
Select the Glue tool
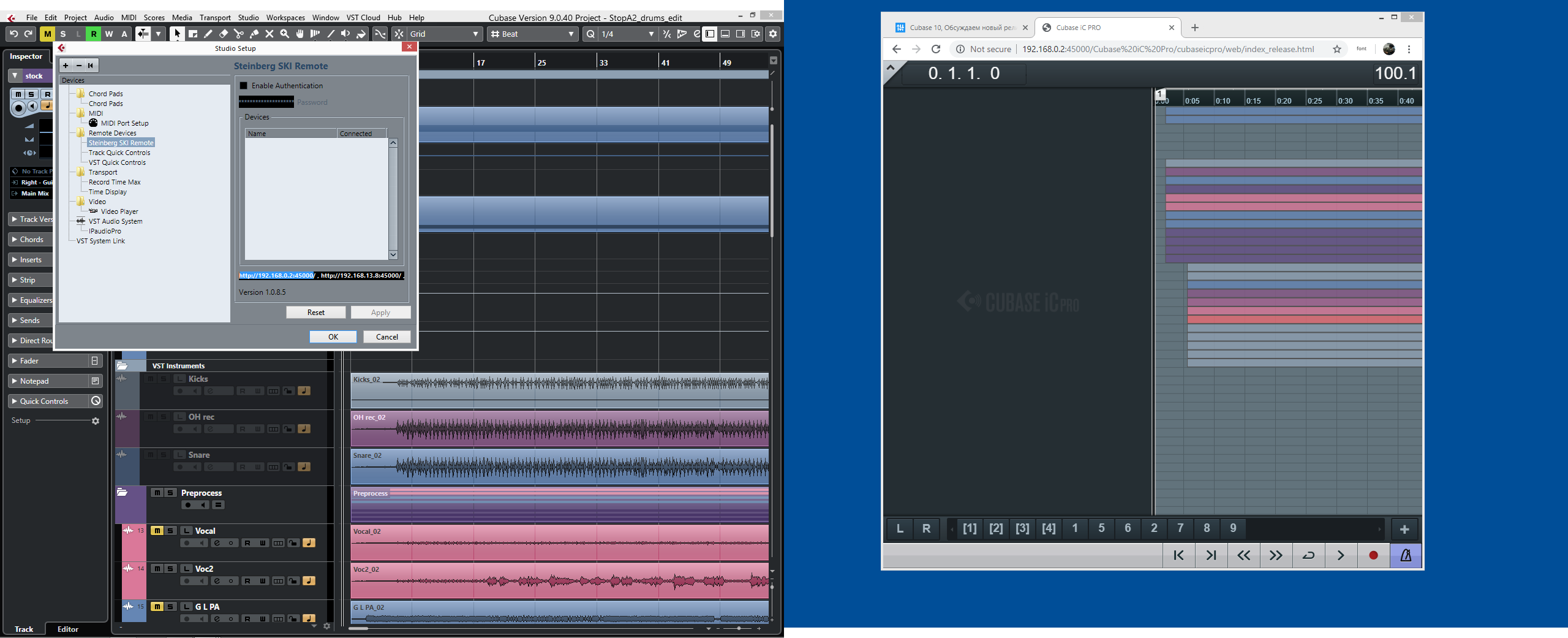coord(254,34)
